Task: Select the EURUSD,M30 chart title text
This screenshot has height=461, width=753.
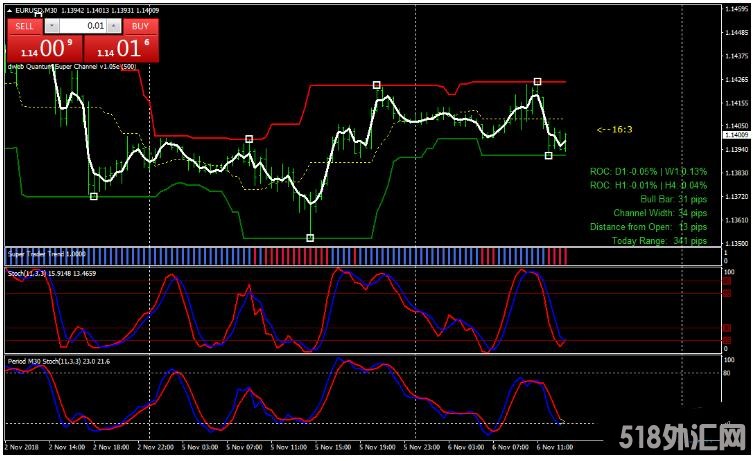Action: click(x=37, y=10)
